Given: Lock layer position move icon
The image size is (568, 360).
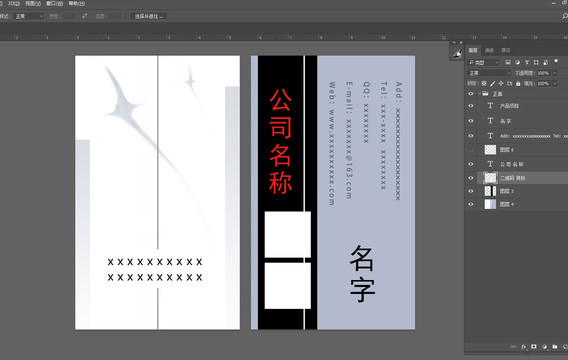Looking at the screenshot, I should point(501,83).
